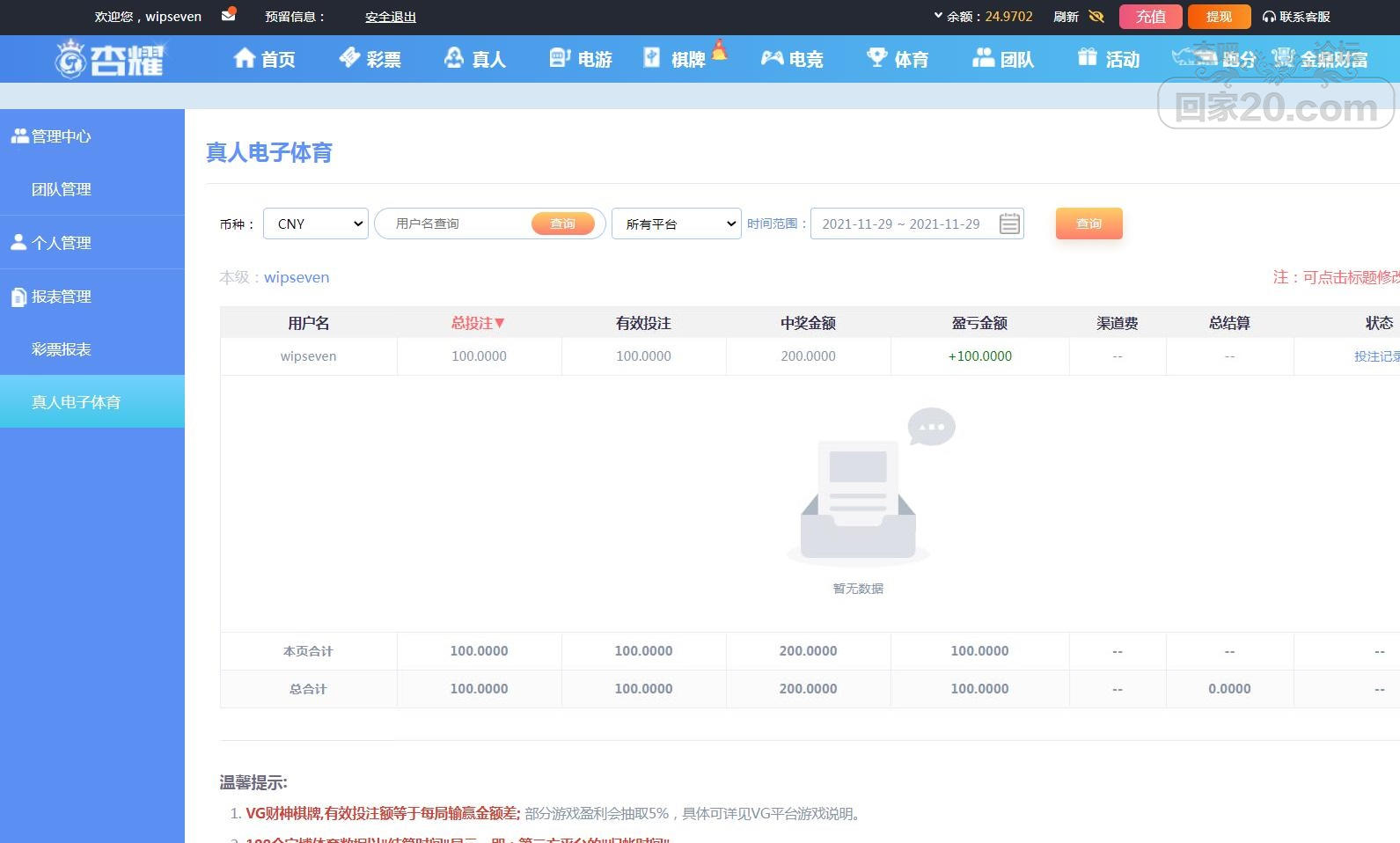Click the large orange 查询 search button
This screenshot has width=1400, height=843.
(x=1089, y=224)
